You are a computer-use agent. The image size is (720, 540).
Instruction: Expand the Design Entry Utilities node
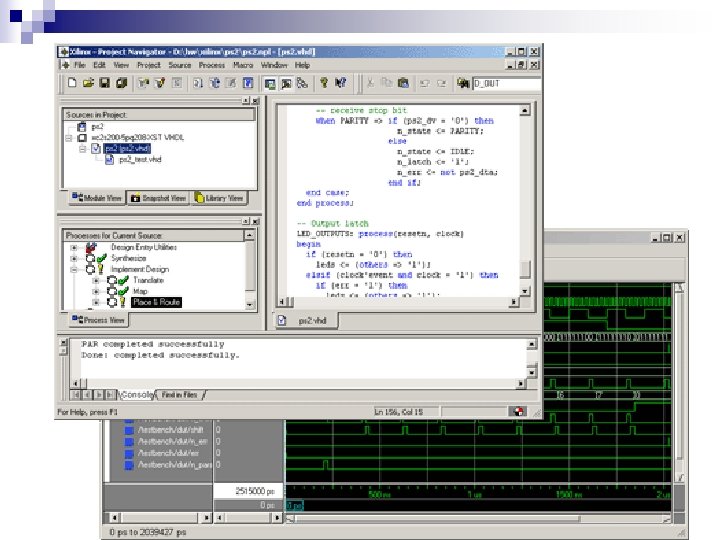[x=74, y=246]
